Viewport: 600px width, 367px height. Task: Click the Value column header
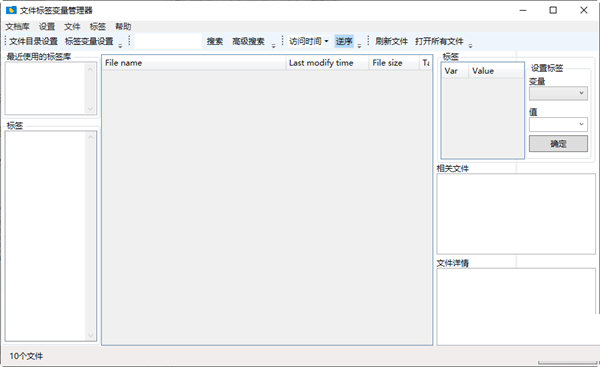tap(496, 71)
